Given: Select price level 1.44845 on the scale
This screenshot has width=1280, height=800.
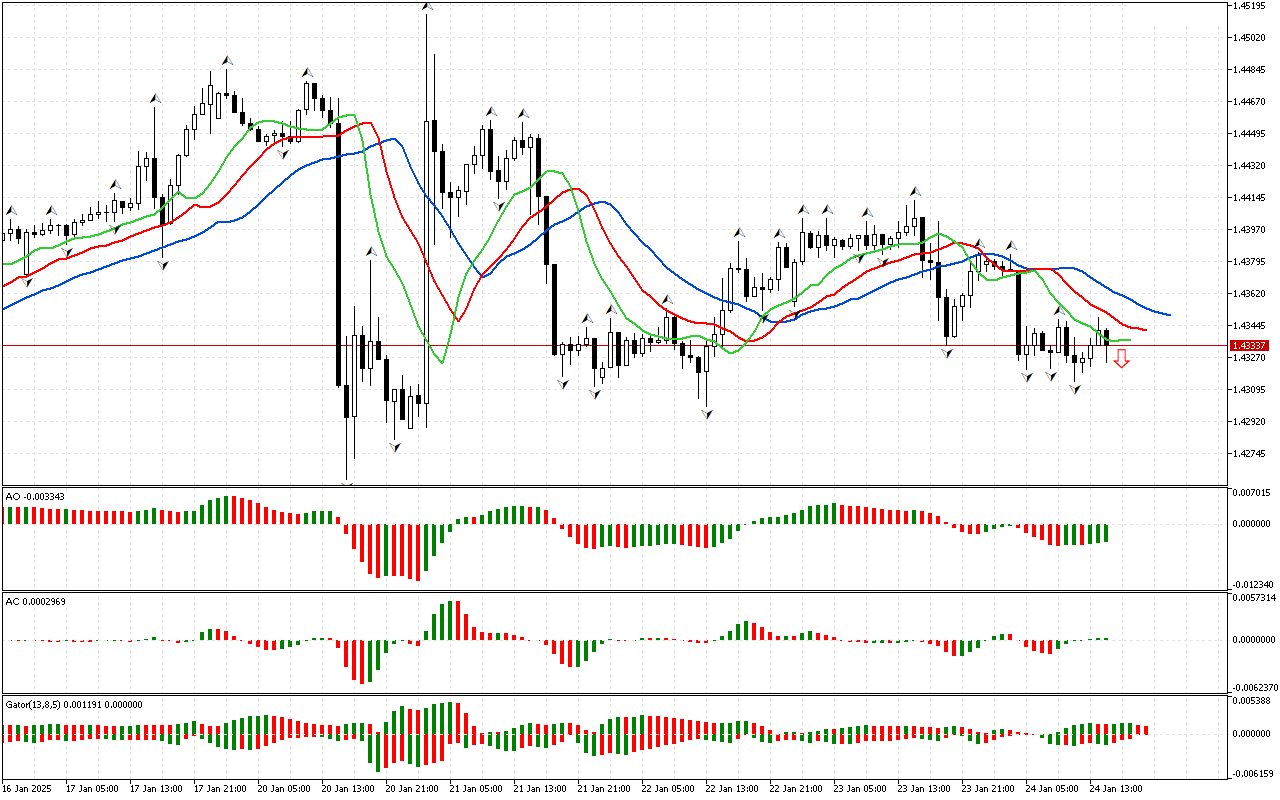Looking at the screenshot, I should (x=1251, y=70).
